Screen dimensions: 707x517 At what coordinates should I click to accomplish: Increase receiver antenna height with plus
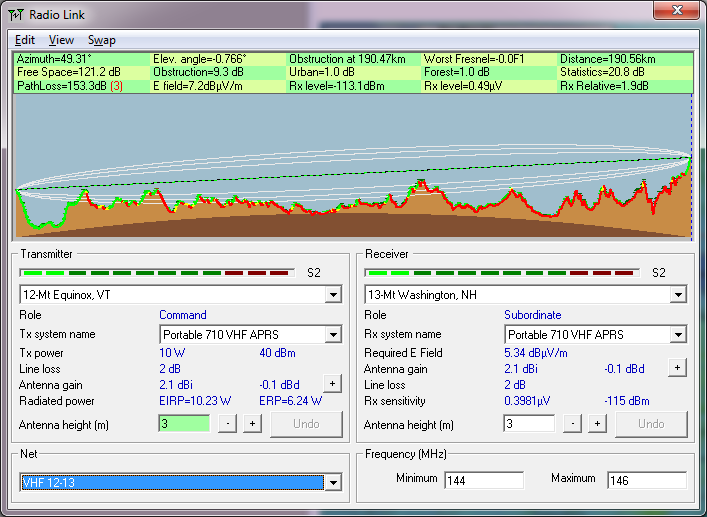[x=597, y=424]
